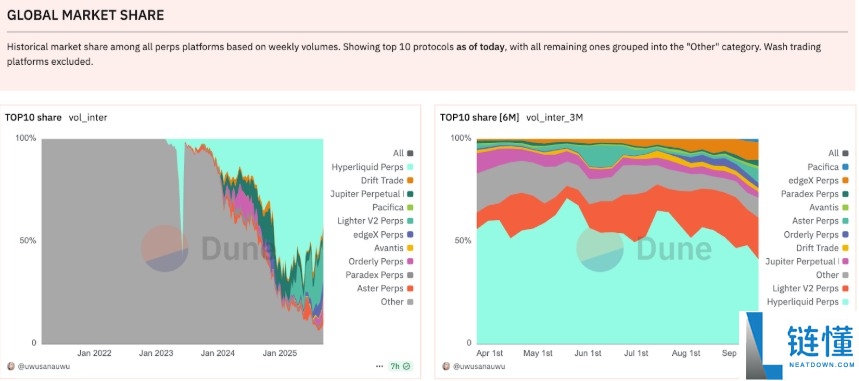Toggle Drift Trade in left chart legend
The width and height of the screenshot is (859, 381).
click(x=387, y=180)
